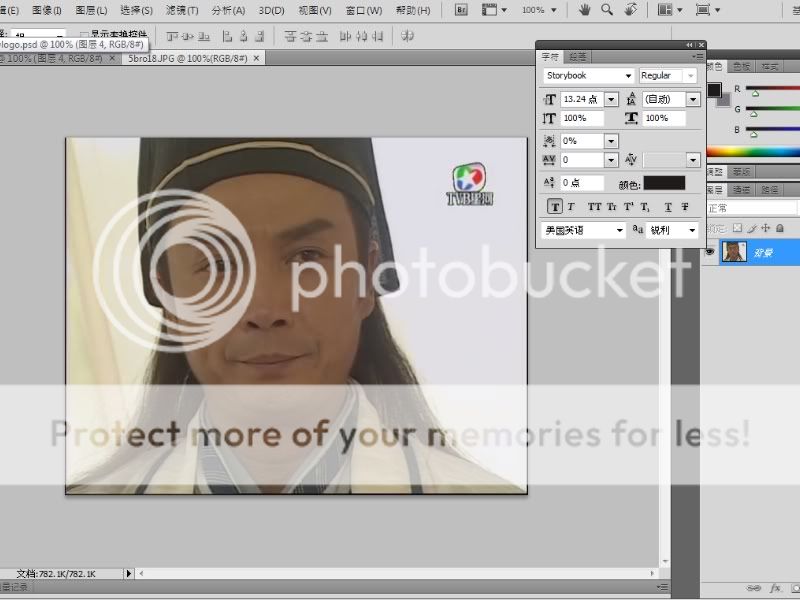Select the Zoom magnifier tool in the application bar

pyautogui.click(x=607, y=10)
